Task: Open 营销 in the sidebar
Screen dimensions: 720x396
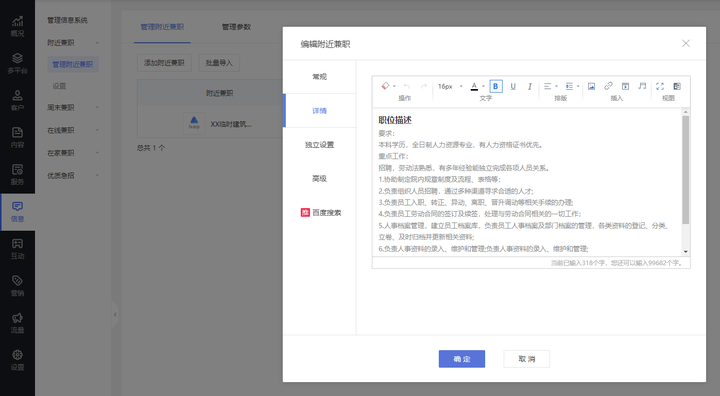Action: 17,286
